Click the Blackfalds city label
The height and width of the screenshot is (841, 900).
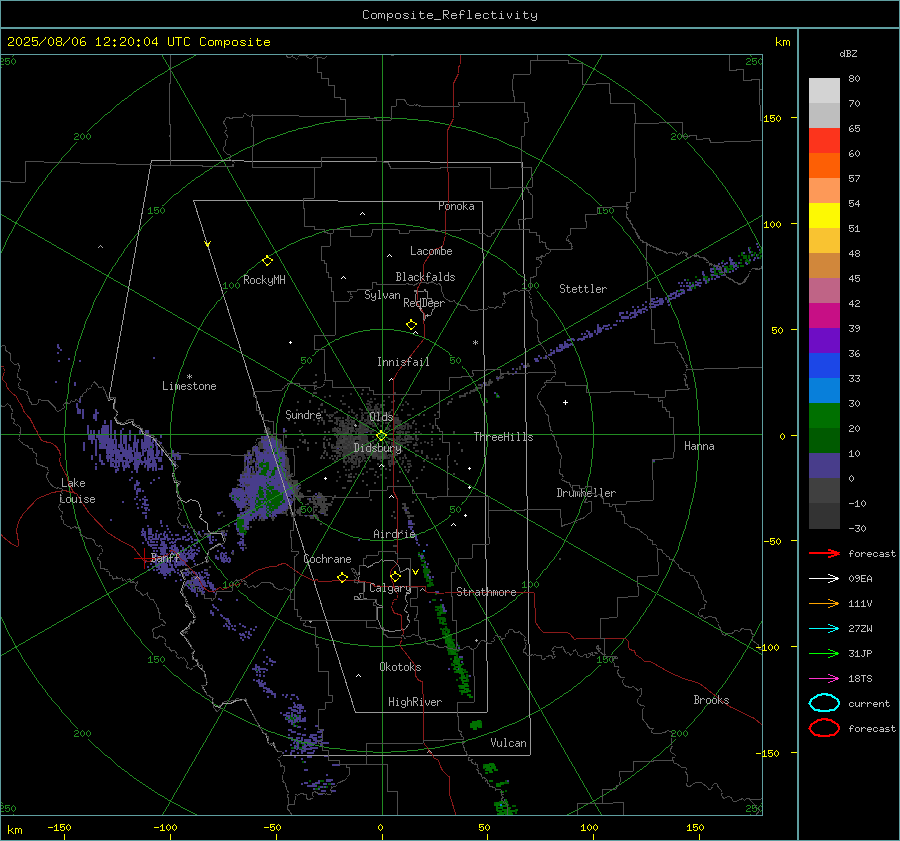pyautogui.click(x=425, y=277)
